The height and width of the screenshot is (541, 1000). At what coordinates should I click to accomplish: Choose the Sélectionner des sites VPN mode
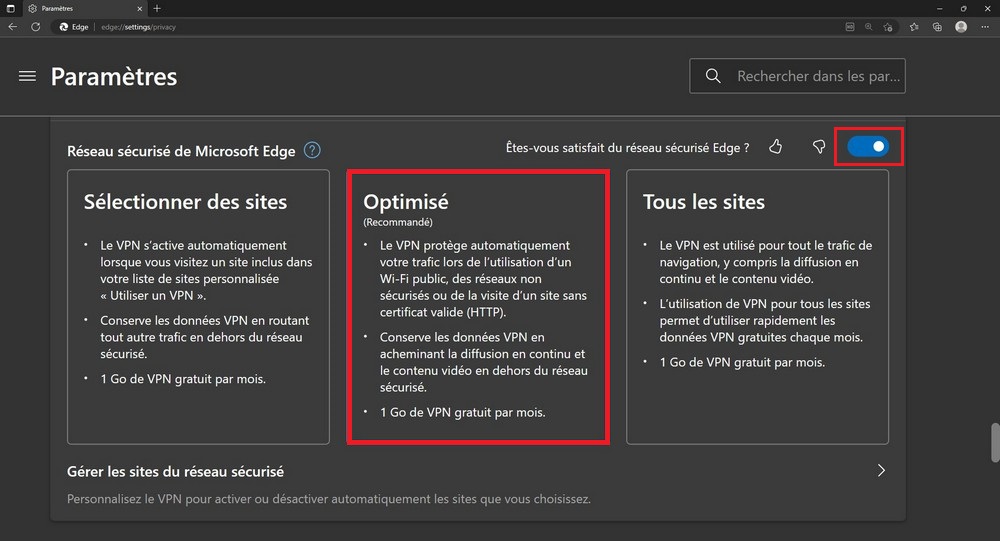(x=198, y=306)
